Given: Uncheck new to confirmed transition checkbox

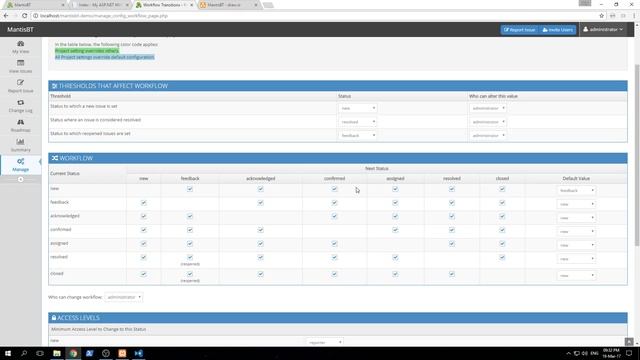Looking at the screenshot, I should click(x=334, y=189).
